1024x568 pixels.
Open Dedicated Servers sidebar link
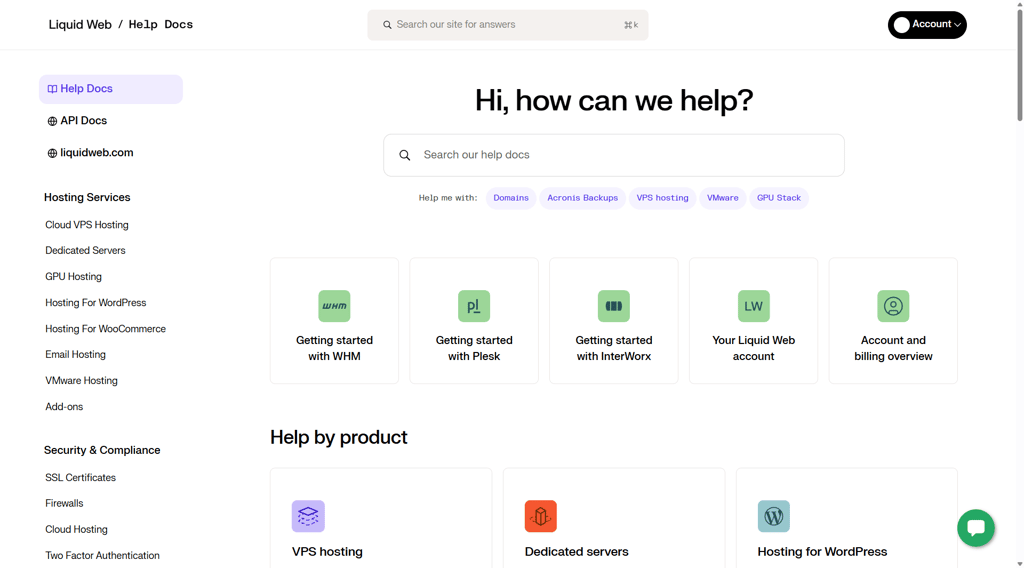(x=85, y=250)
